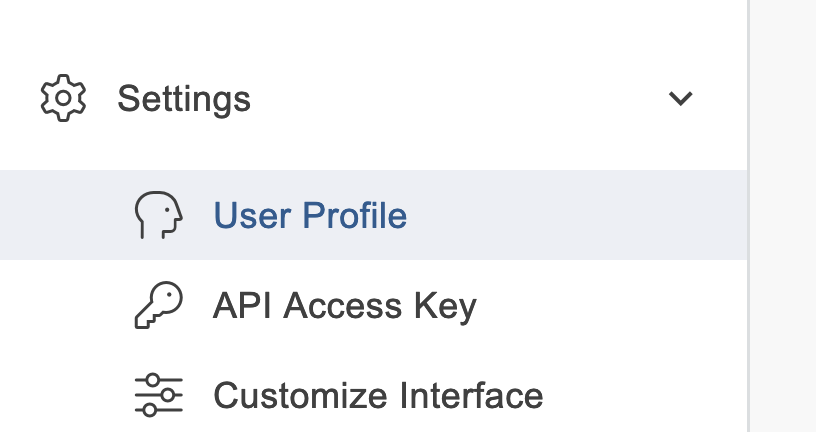Click the Customize Interface sliders icon
Screen dimensions: 816x432
[158, 395]
